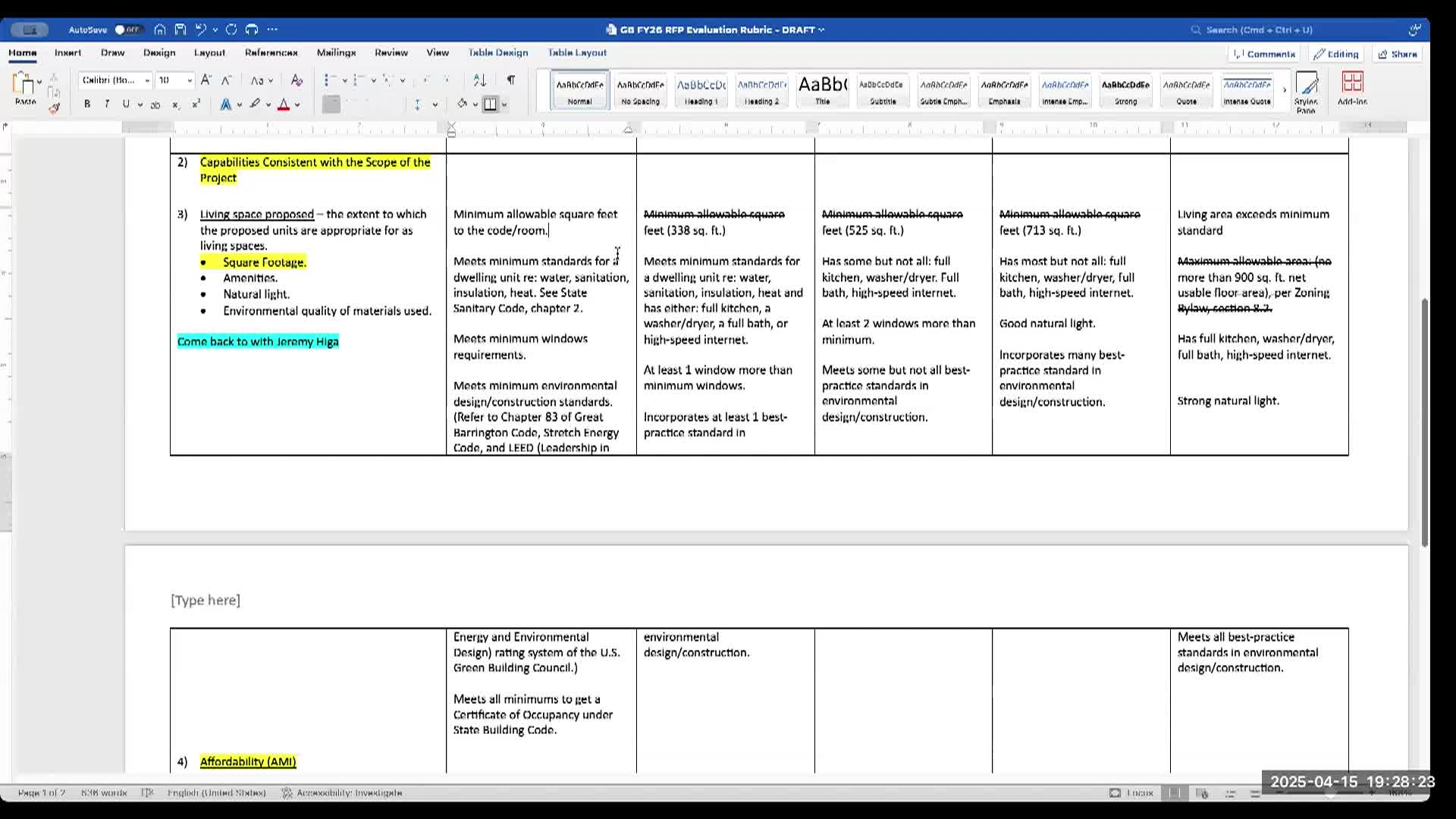Select the Format Painter brush

tap(54, 108)
